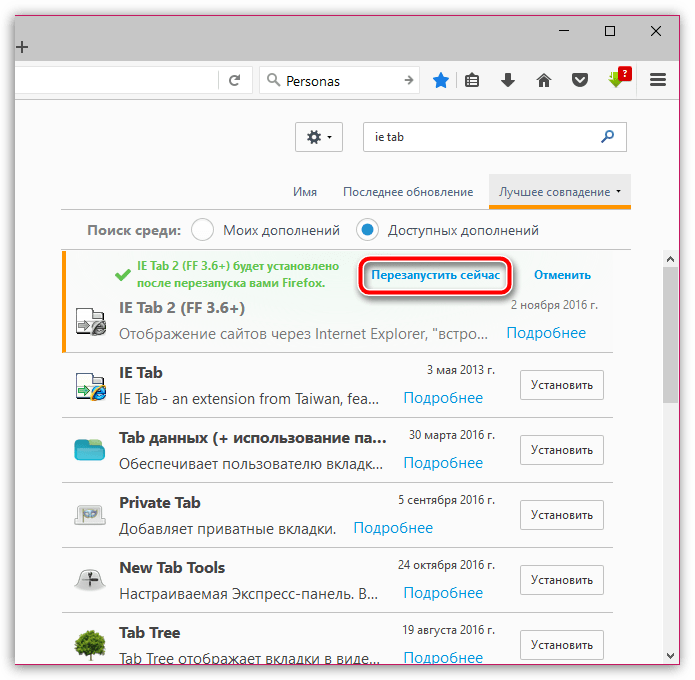Open Подробнее for IE Tab 2

click(x=546, y=333)
